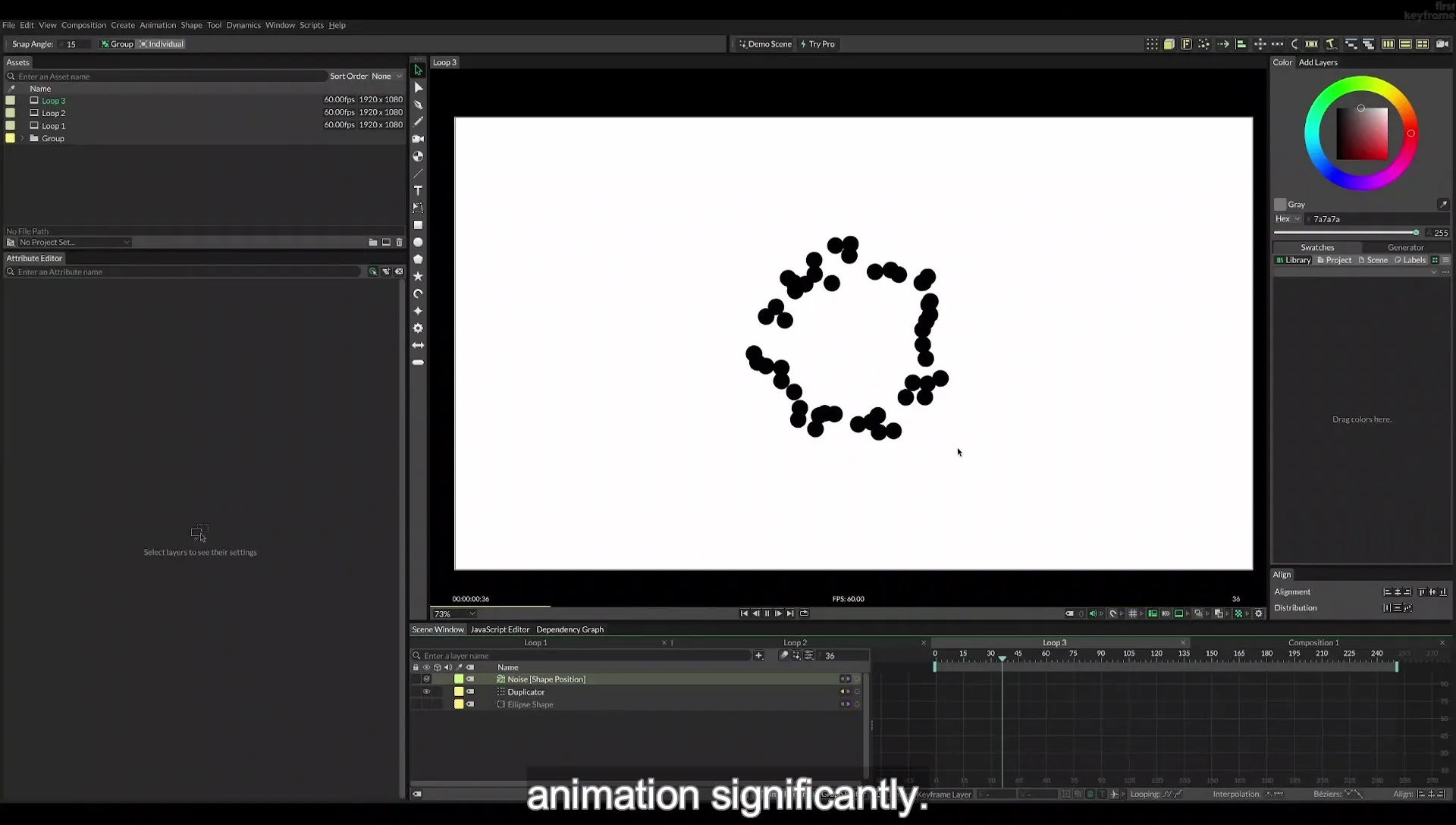
Task: Select the Arrow shape tool
Action: click(x=418, y=346)
